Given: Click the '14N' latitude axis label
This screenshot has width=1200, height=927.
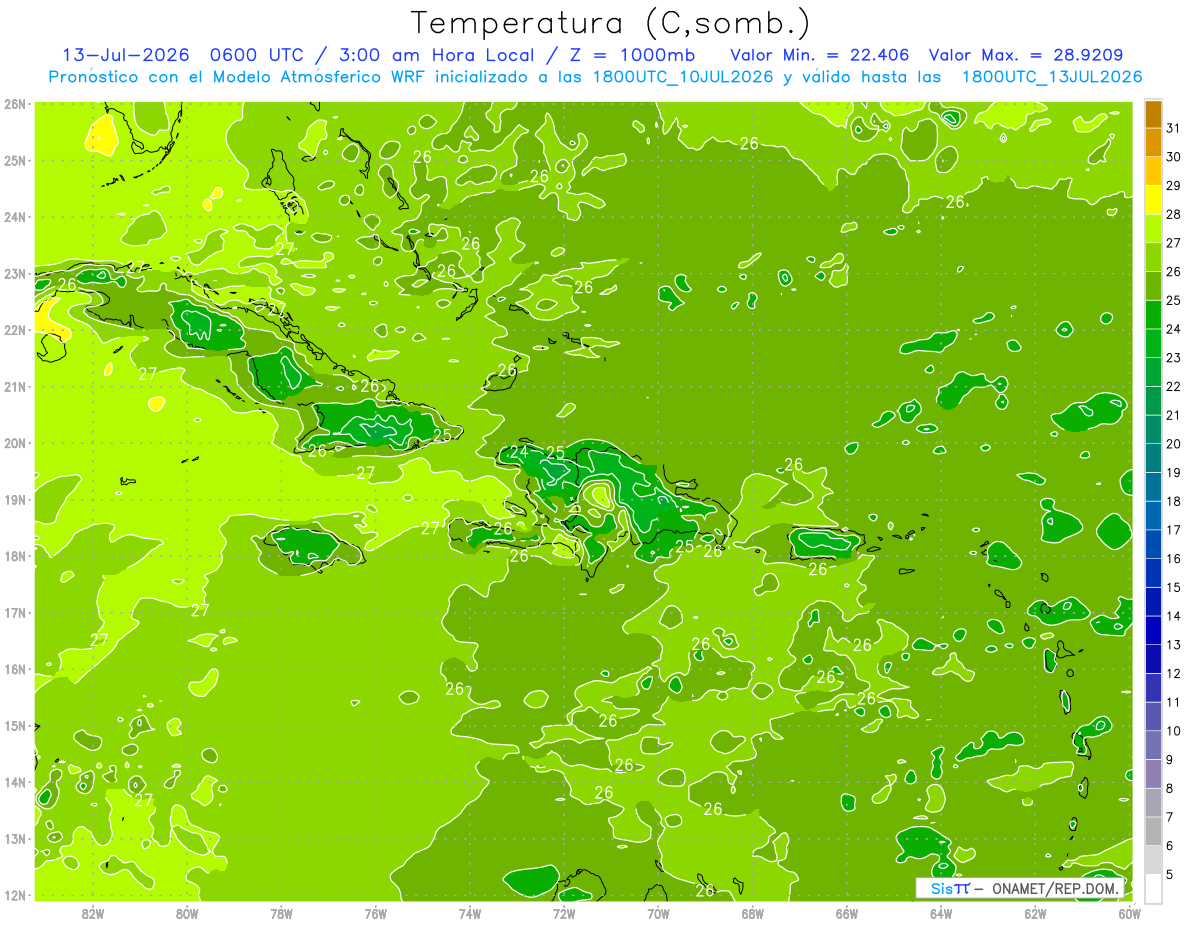Looking at the screenshot, I should click(x=15, y=782).
